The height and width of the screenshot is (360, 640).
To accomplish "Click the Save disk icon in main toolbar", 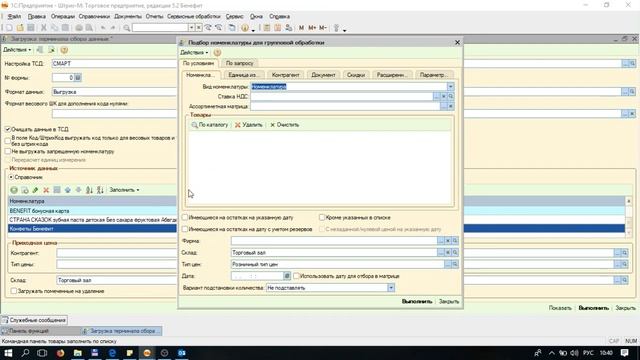I will (x=31, y=28).
